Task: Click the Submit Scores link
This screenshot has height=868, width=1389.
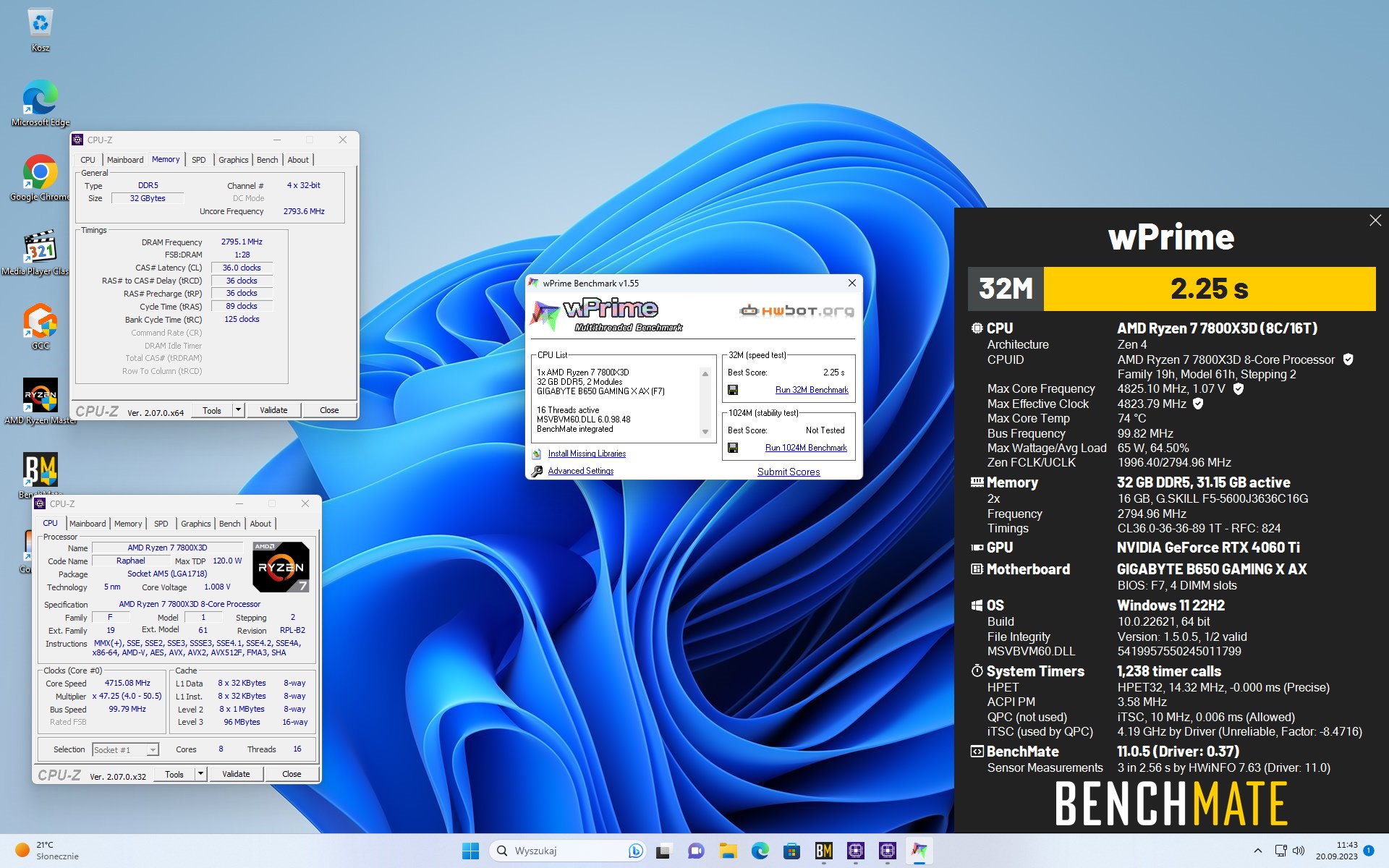Action: tap(789, 472)
